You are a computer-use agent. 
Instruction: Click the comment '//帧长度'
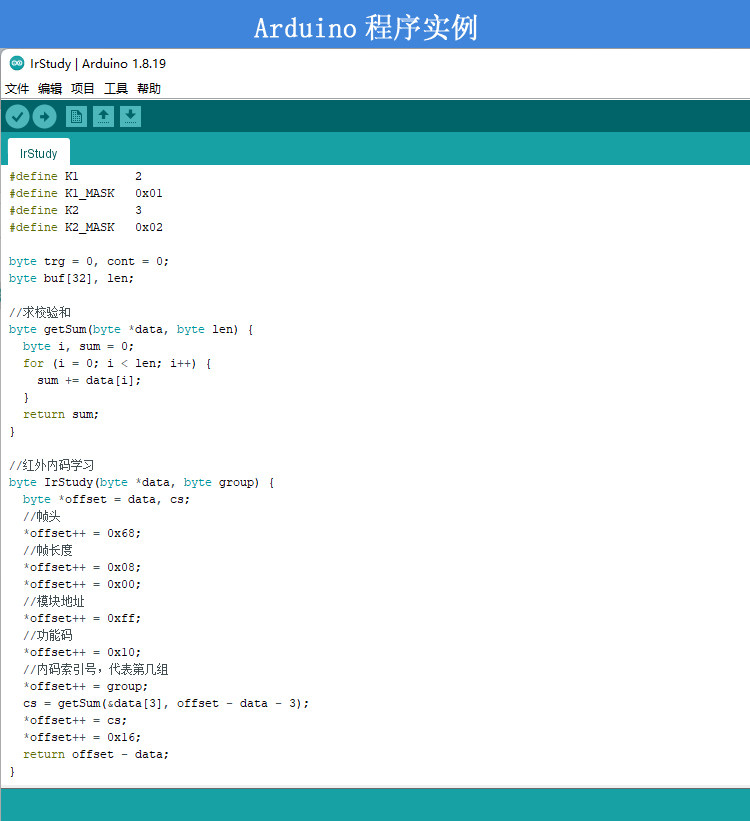coord(48,550)
